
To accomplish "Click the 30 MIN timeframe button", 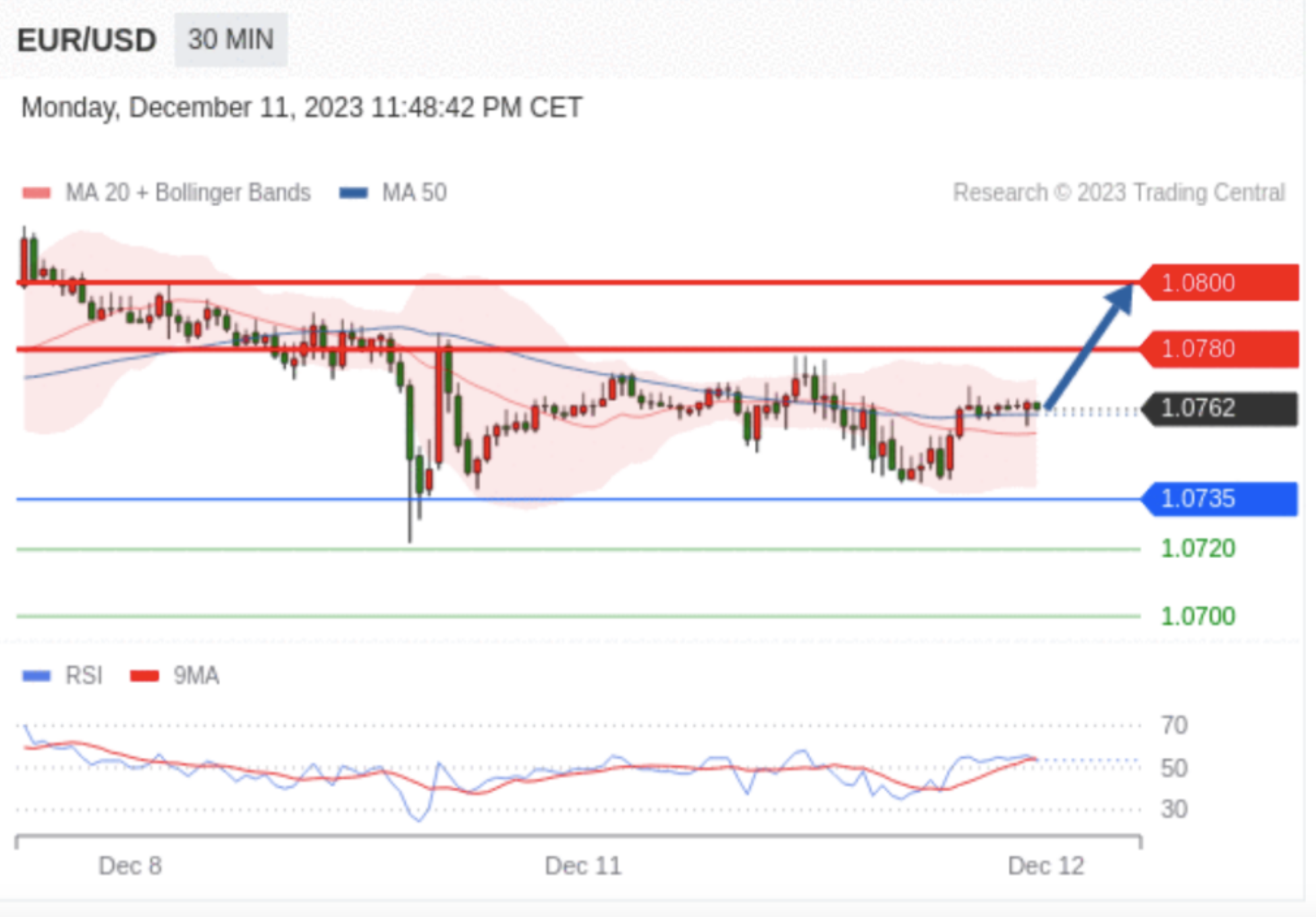I will [231, 40].
